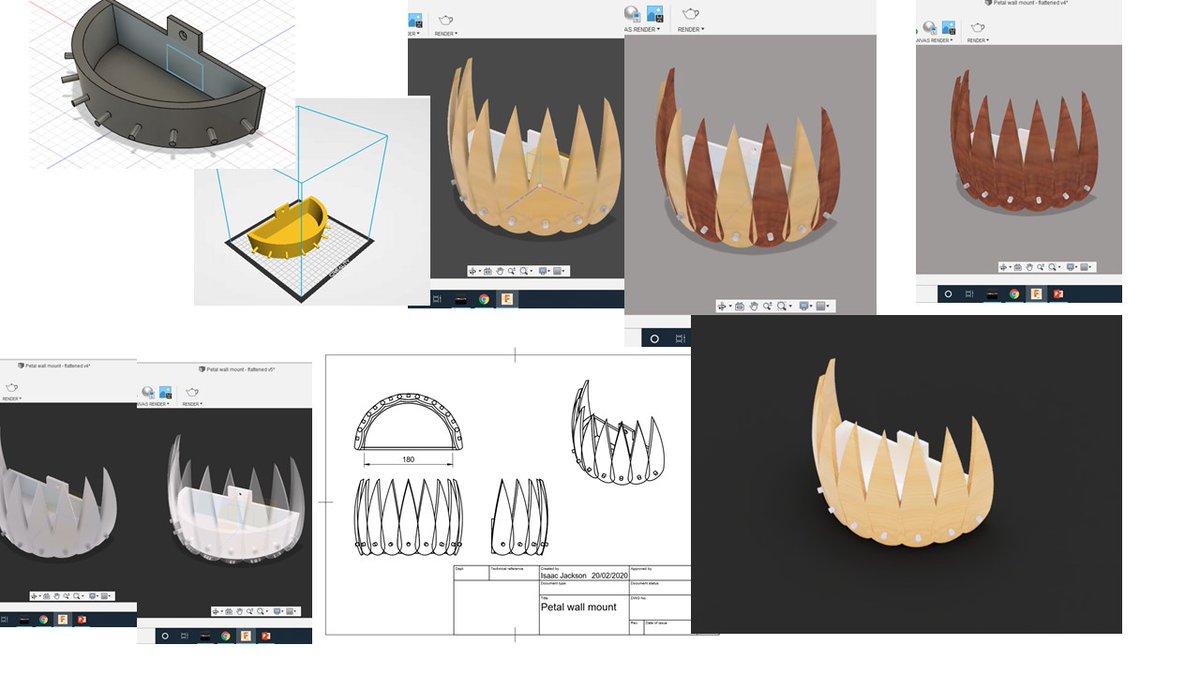Image resolution: width=1200 pixels, height=675 pixels.
Task: Click Capture Image icon in v5 translucent window
Action: pyautogui.click(x=165, y=392)
